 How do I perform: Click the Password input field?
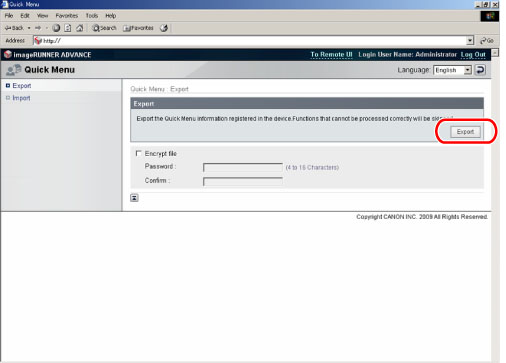[x=243, y=167]
